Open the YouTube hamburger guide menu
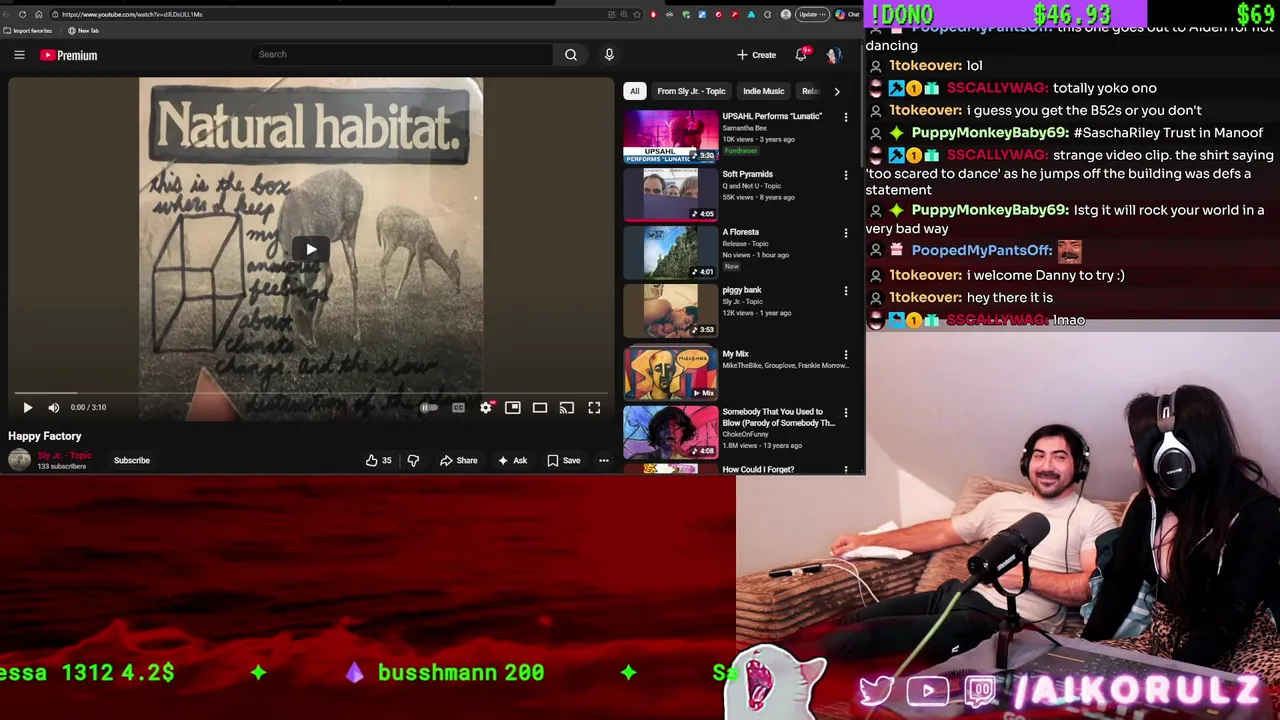The height and width of the screenshot is (720, 1280). tap(19, 55)
